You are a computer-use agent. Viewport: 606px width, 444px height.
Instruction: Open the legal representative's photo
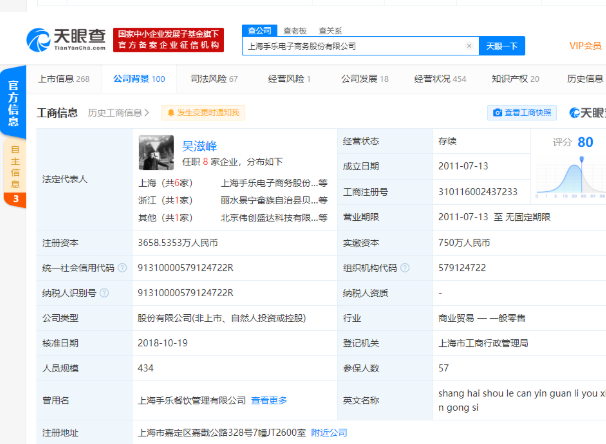(156, 153)
